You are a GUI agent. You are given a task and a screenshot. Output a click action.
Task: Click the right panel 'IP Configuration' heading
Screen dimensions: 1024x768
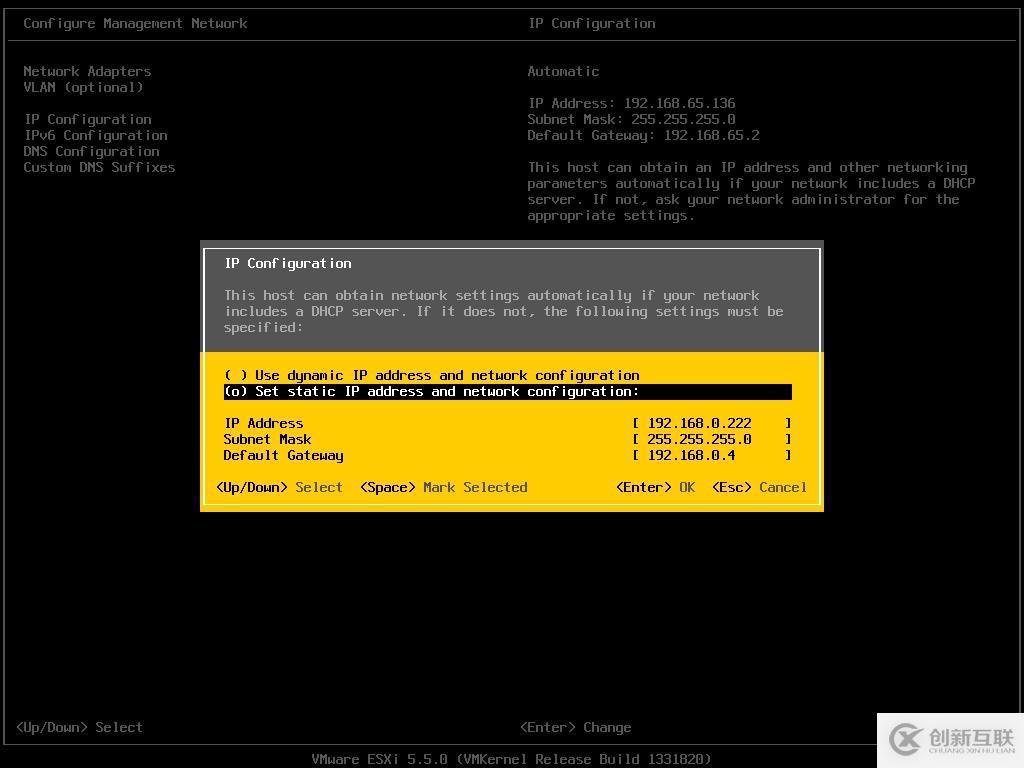pos(592,24)
